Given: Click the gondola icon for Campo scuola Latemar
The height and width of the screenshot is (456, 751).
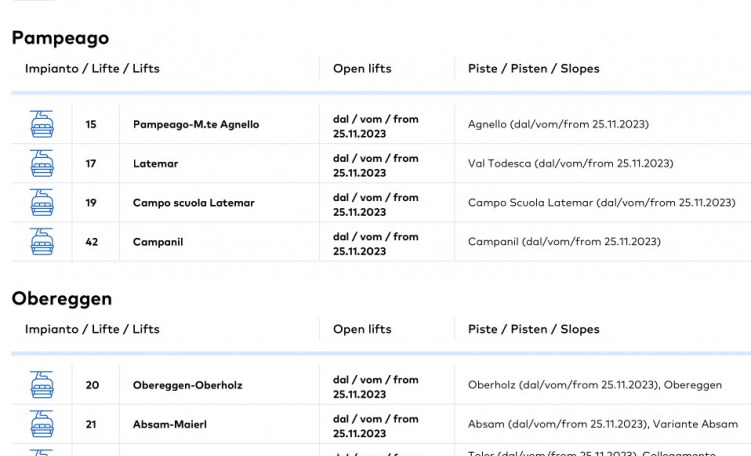Looking at the screenshot, I should 42,202.
